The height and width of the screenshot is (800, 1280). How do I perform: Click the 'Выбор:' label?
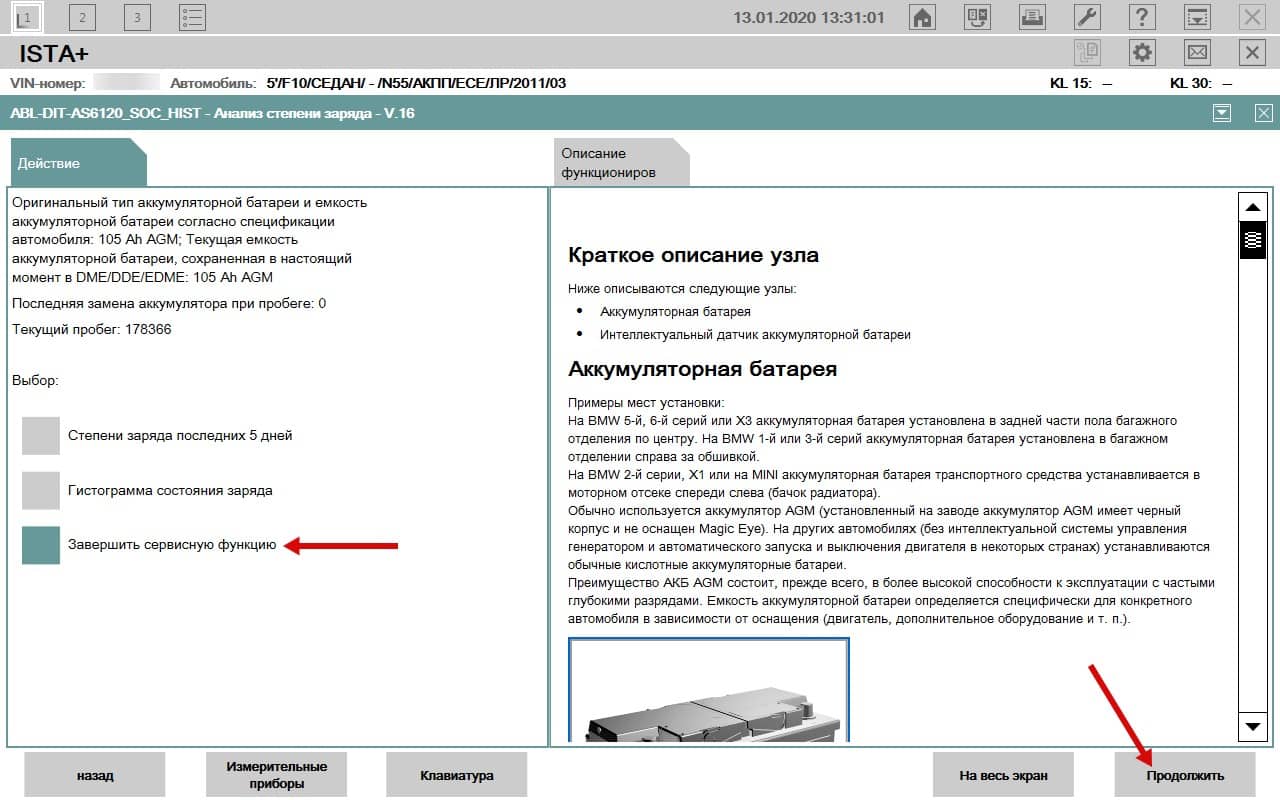click(36, 381)
